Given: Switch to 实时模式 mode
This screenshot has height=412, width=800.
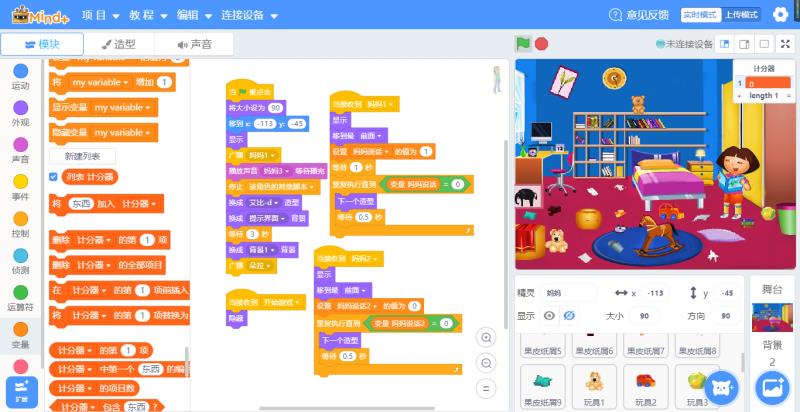Looking at the screenshot, I should [x=701, y=15].
